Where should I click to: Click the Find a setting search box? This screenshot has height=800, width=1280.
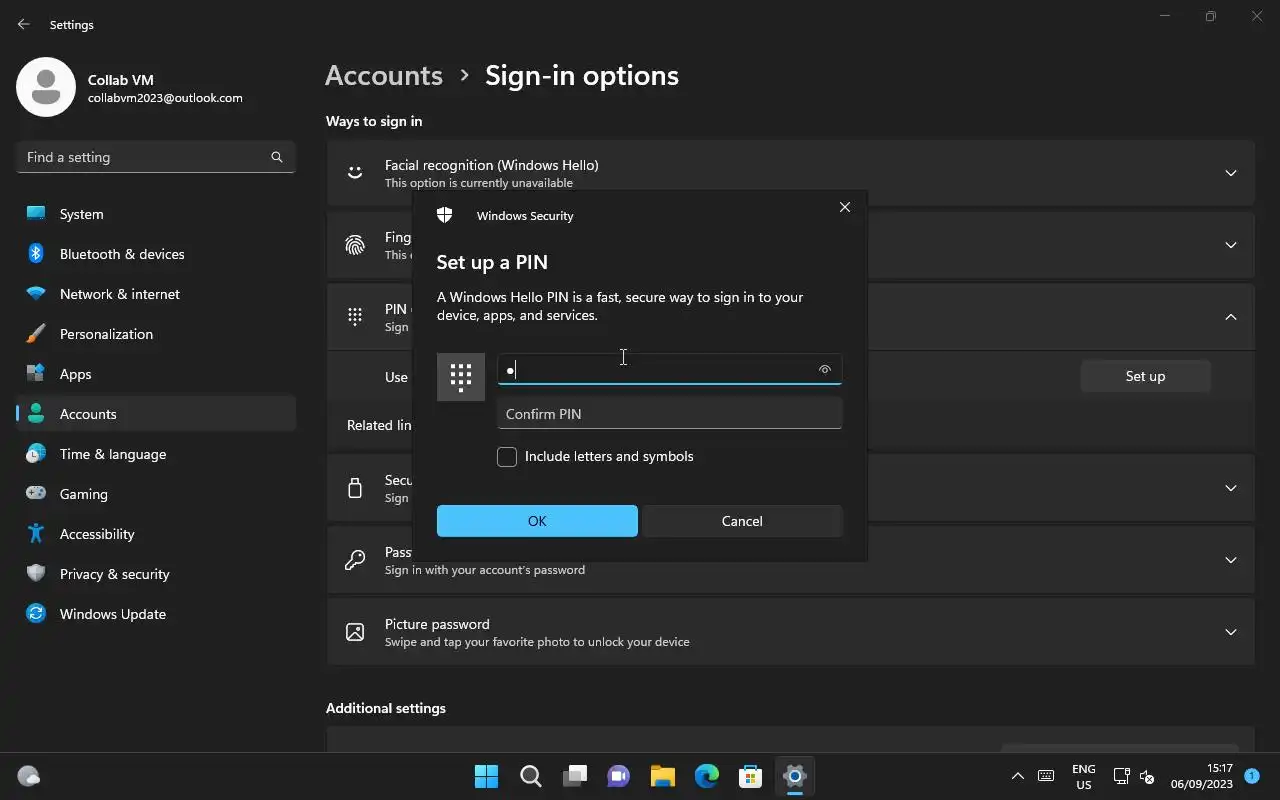click(x=156, y=157)
